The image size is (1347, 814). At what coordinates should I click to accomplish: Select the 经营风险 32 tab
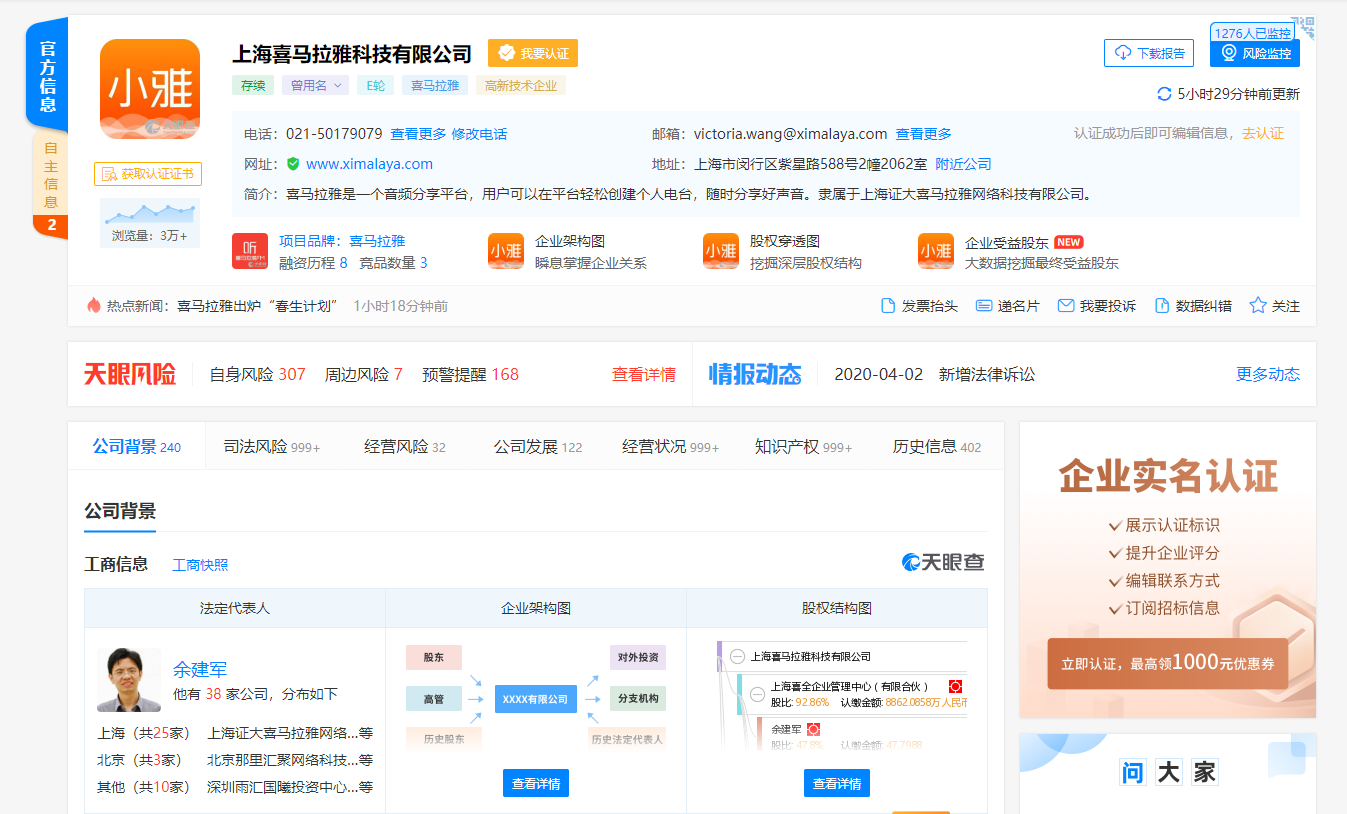[405, 447]
